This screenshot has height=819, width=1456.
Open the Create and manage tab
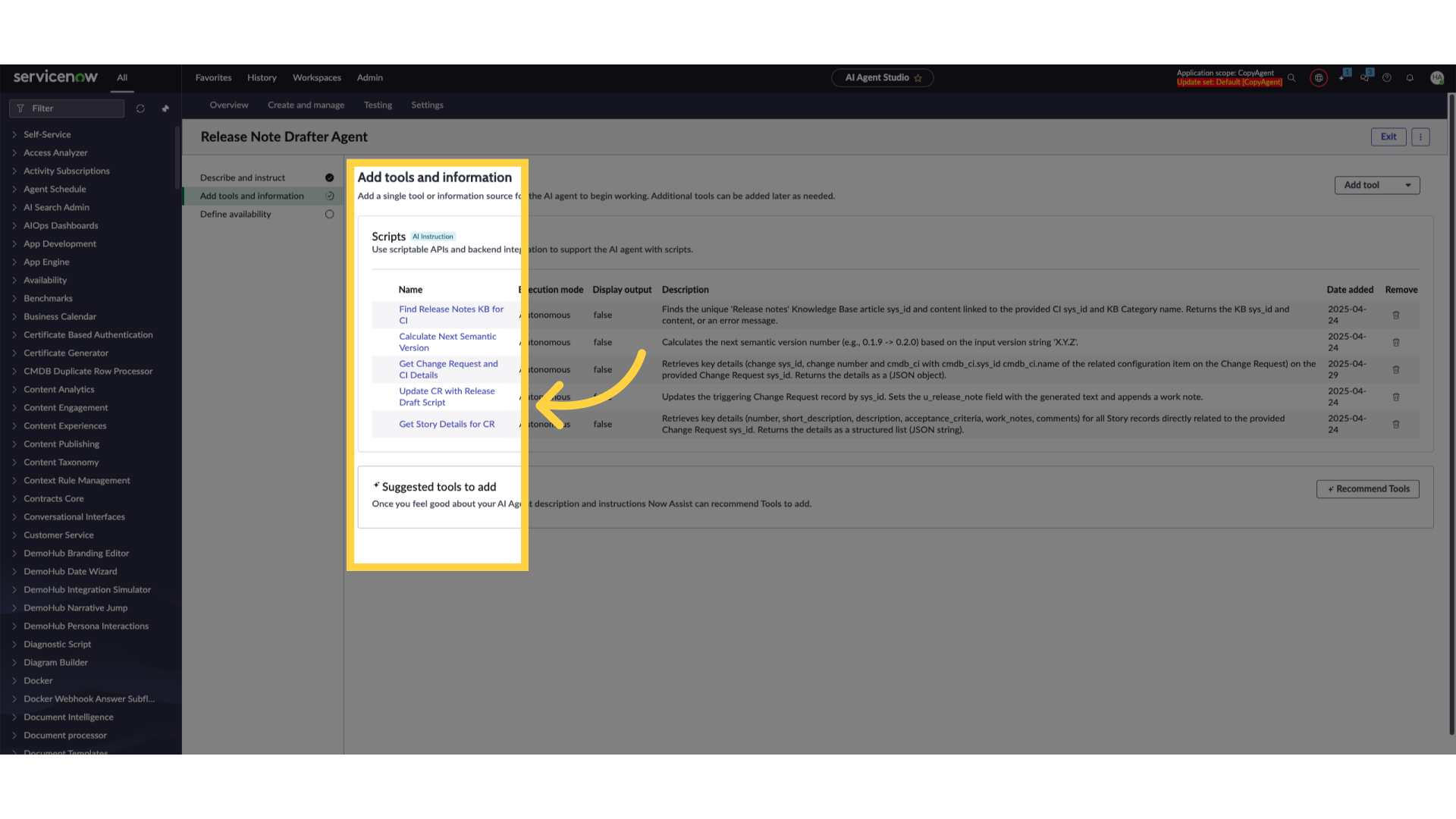click(x=306, y=105)
